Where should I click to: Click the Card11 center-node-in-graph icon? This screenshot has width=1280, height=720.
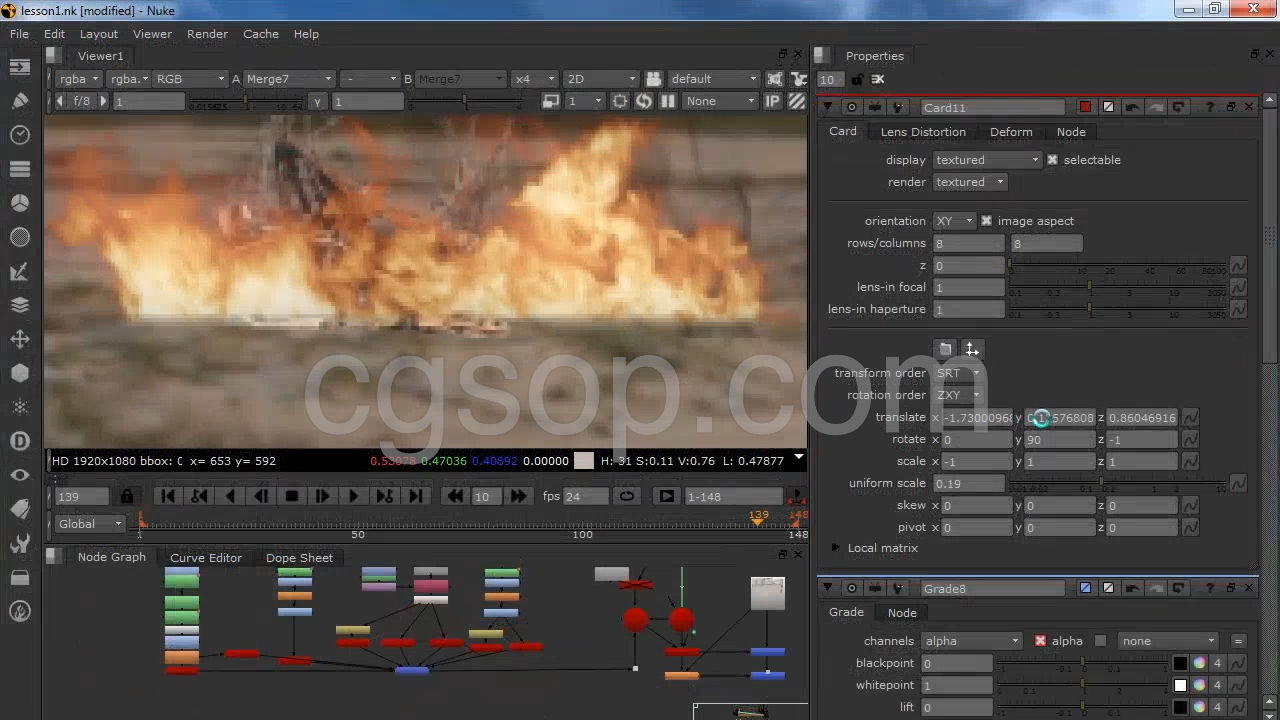pos(852,107)
